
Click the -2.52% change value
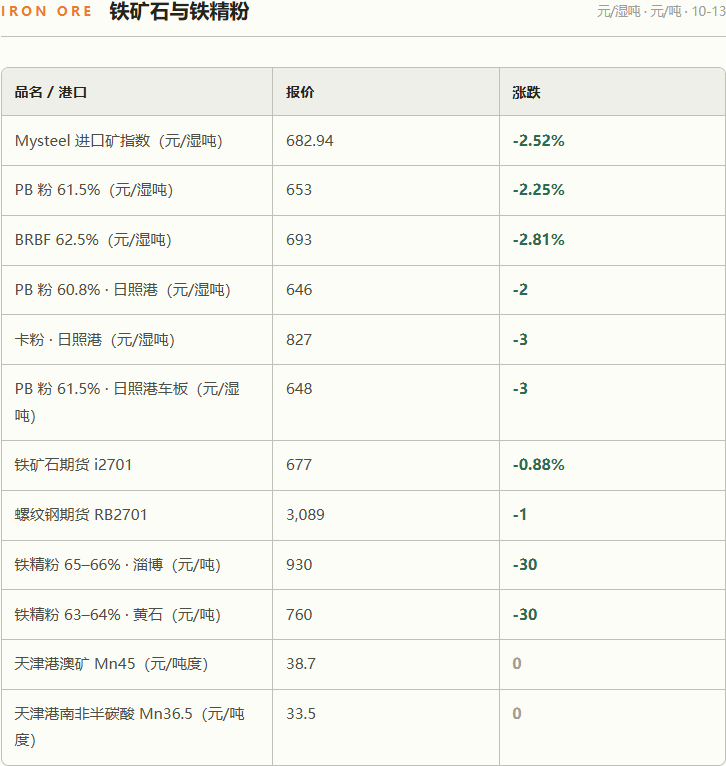538,141
